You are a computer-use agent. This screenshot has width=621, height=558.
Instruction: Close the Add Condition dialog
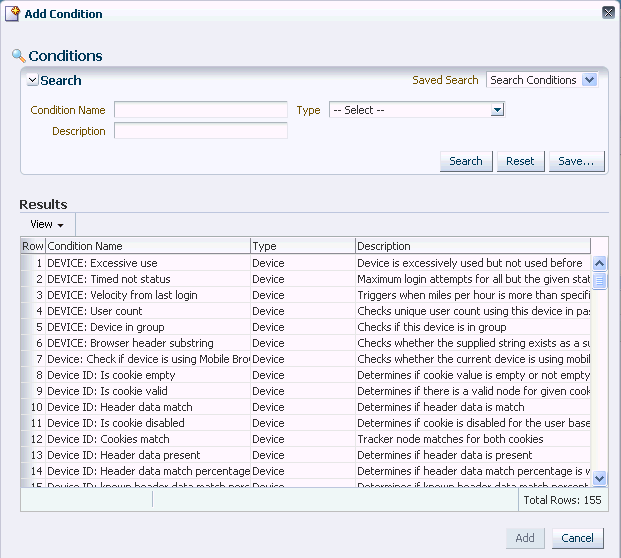[x=608, y=13]
